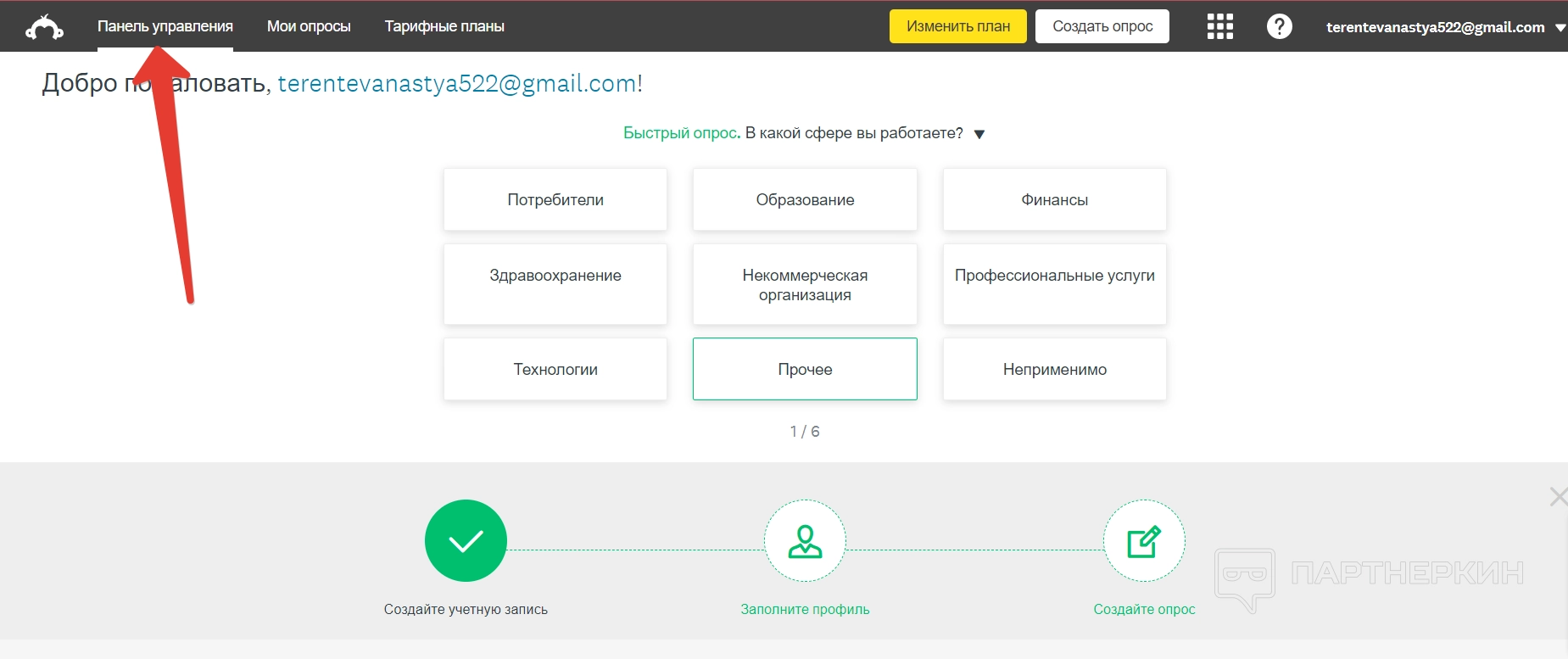Choose the Прочее option

click(805, 369)
